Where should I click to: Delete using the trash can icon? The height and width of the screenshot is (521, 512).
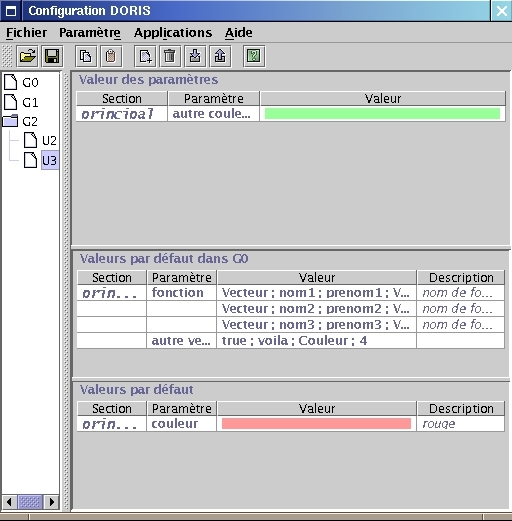pos(170,56)
